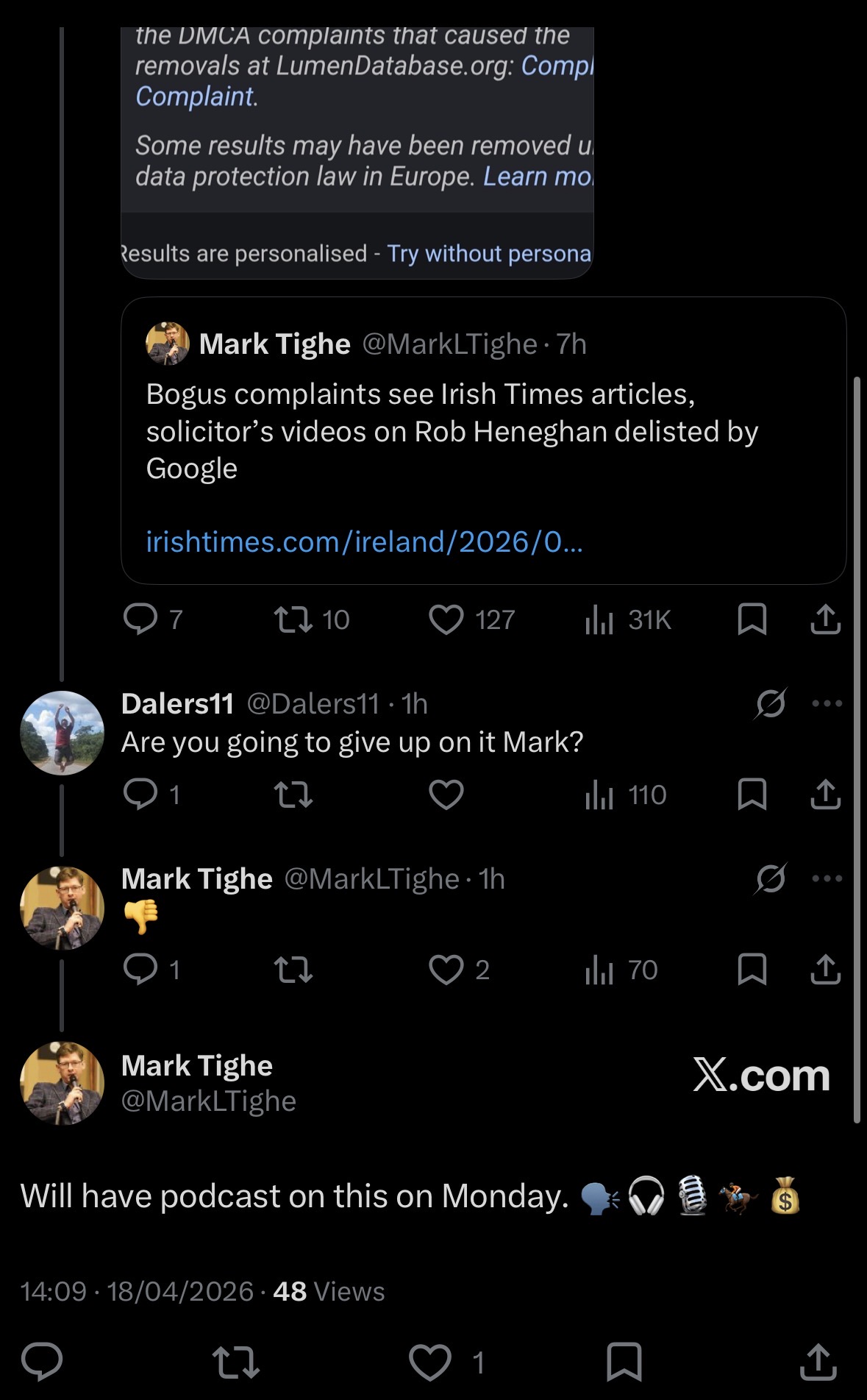Click the thread scrollbar on the right
The height and width of the screenshot is (1400, 867).
click(857, 750)
